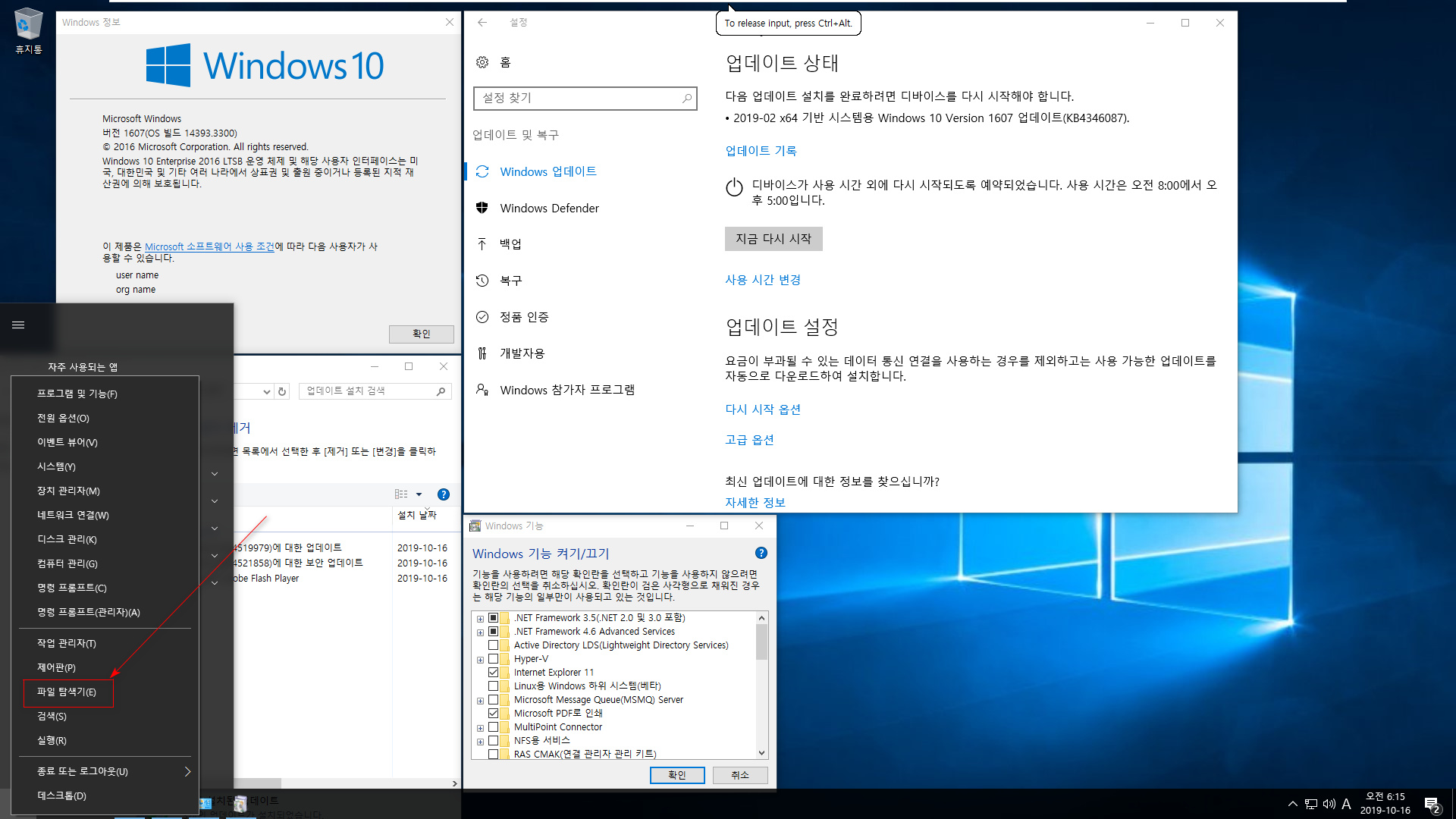
Task: Open the Recycle Bin desktop icon
Action: coord(28,31)
